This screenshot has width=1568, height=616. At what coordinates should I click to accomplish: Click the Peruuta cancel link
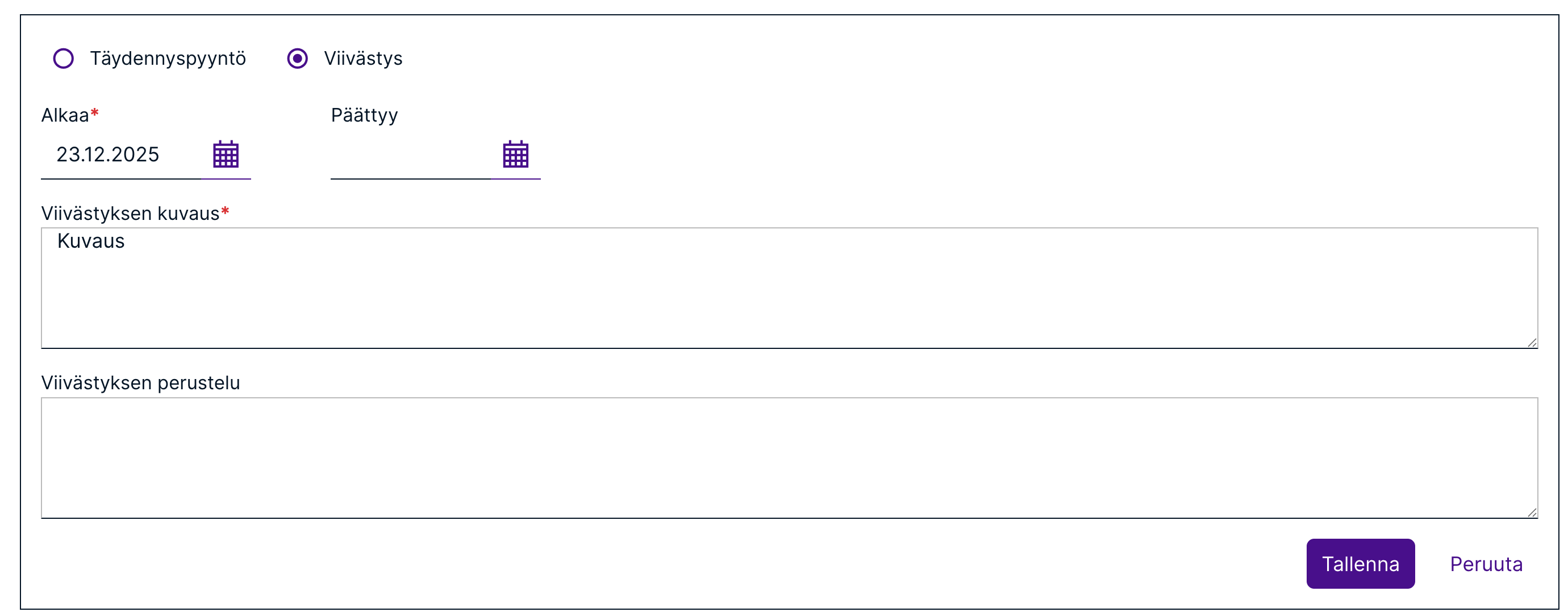(x=1486, y=563)
